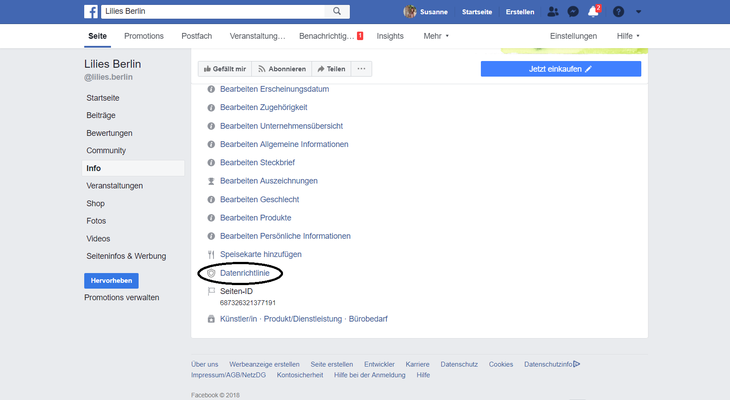Open the notifications bell icon
730x400 pixels.
point(593,12)
